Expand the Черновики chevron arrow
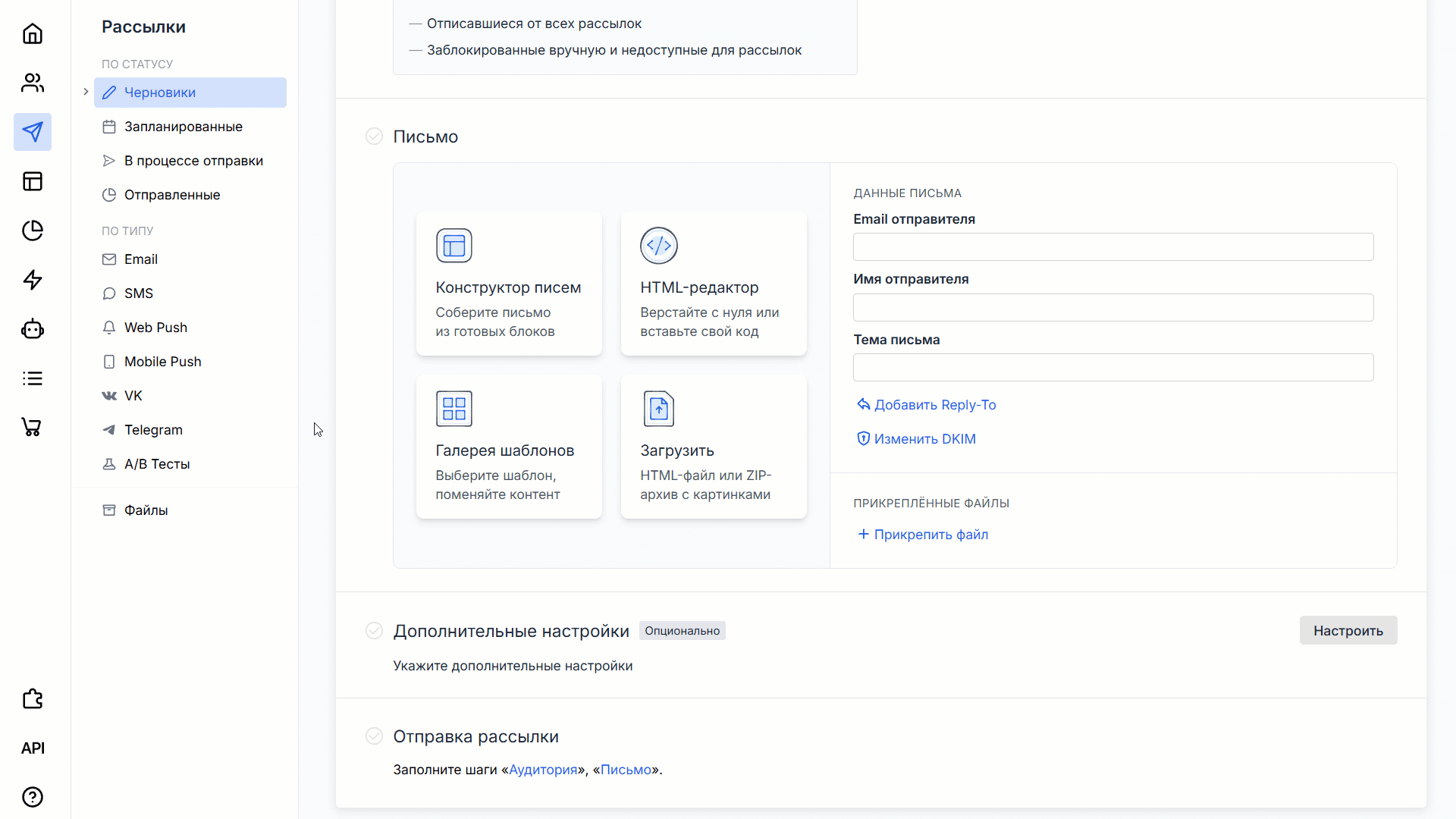This screenshot has height=819, width=1456. [x=85, y=92]
